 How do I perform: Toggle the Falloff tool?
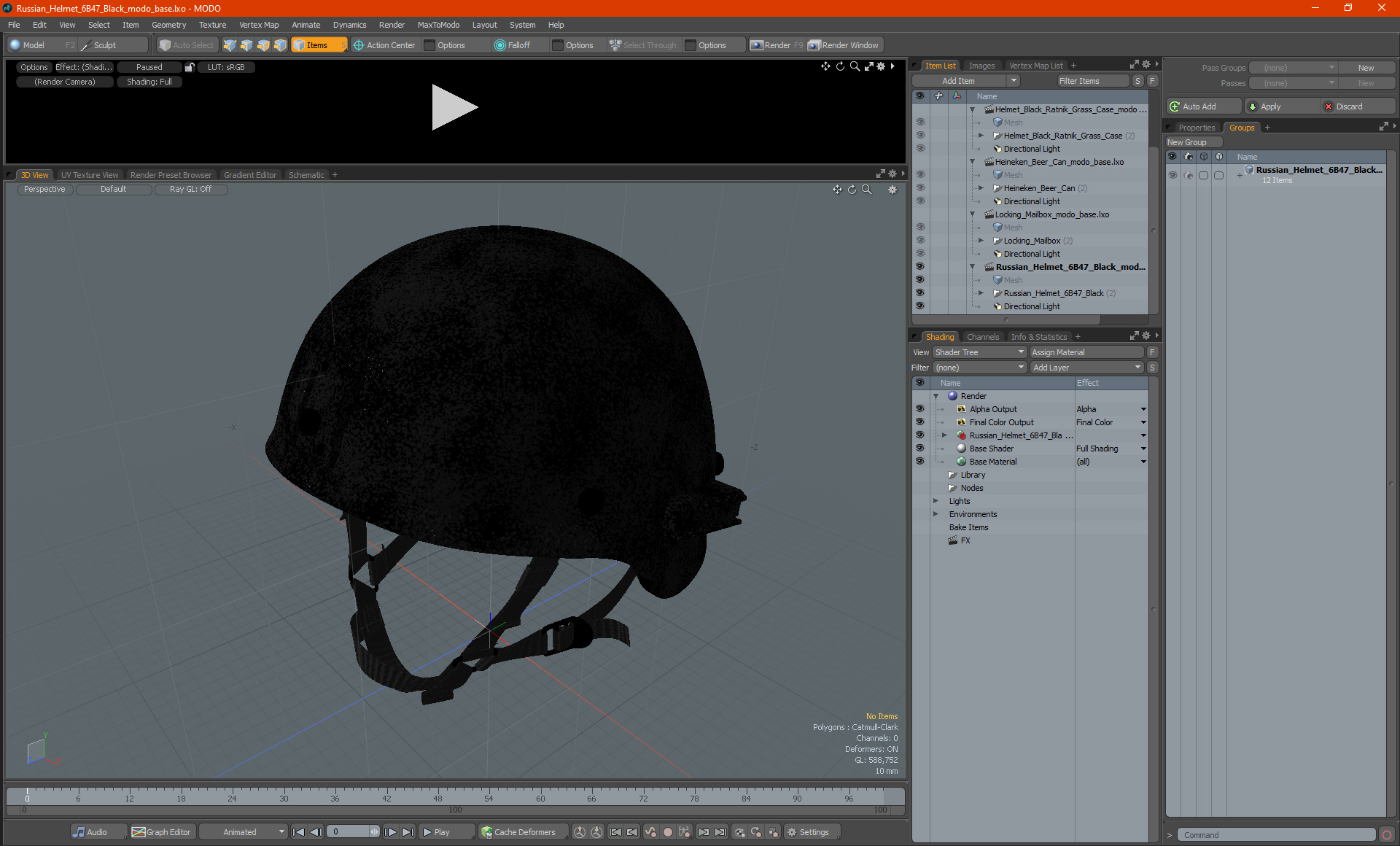click(x=513, y=45)
